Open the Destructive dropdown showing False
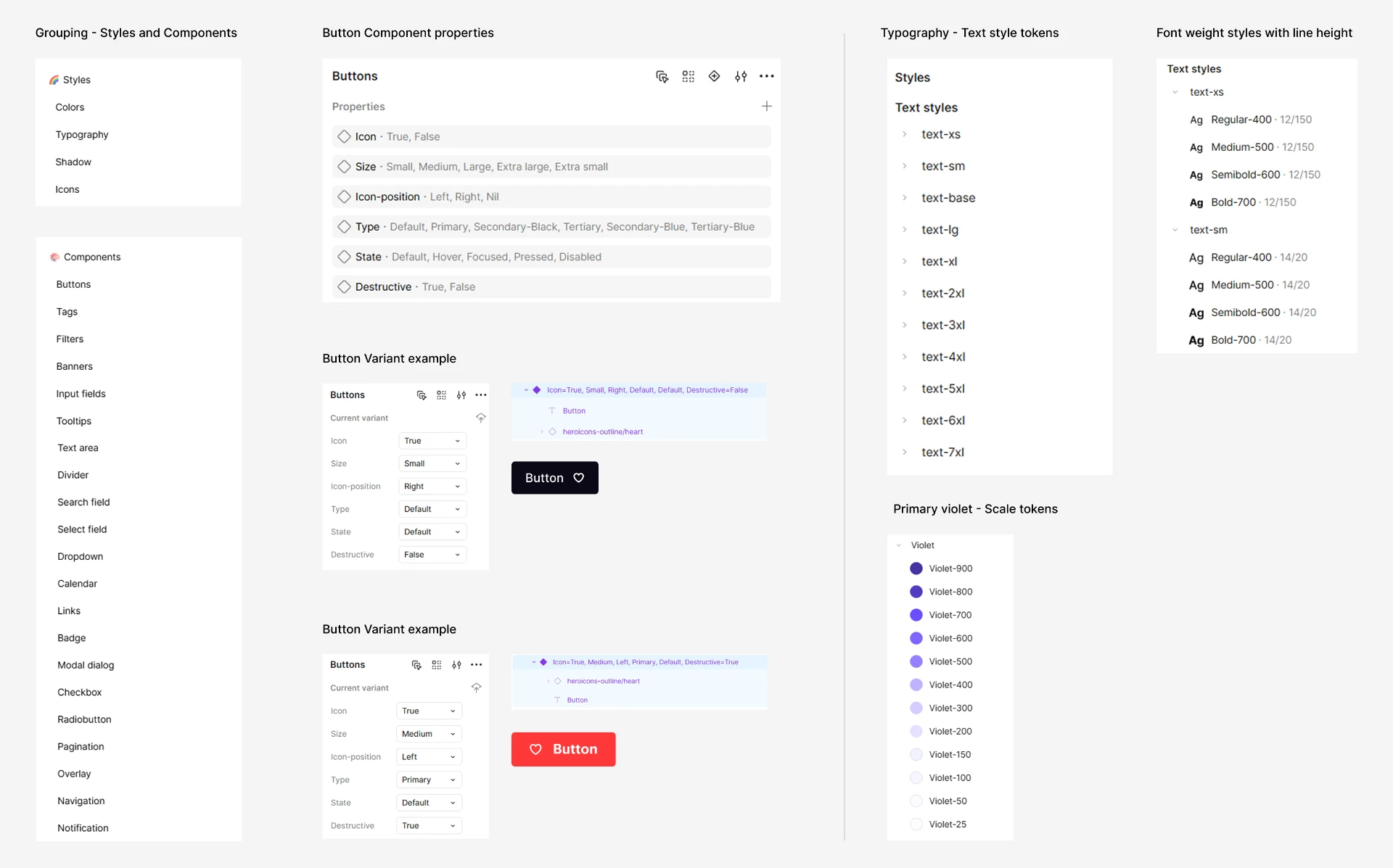The width and height of the screenshot is (1393, 868). pyautogui.click(x=432, y=555)
